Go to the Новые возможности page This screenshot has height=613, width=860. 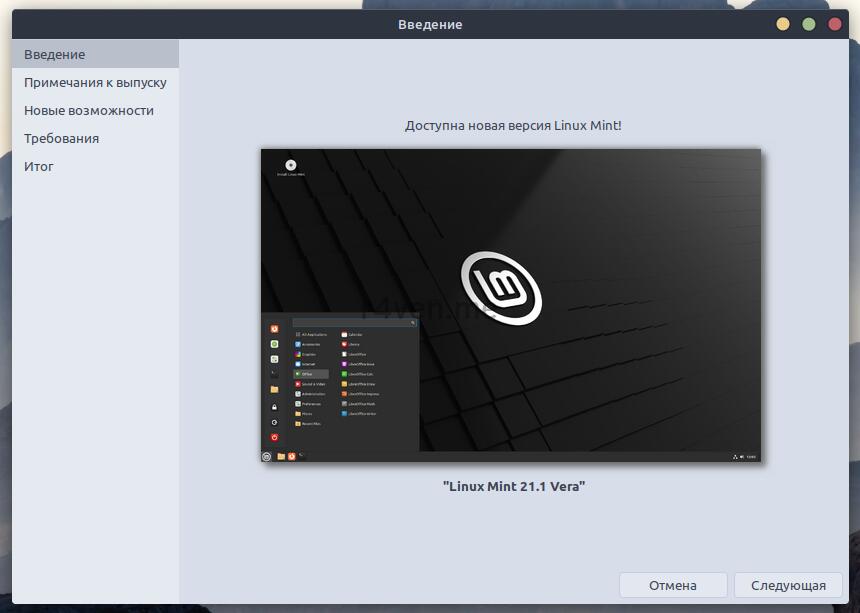(89, 110)
